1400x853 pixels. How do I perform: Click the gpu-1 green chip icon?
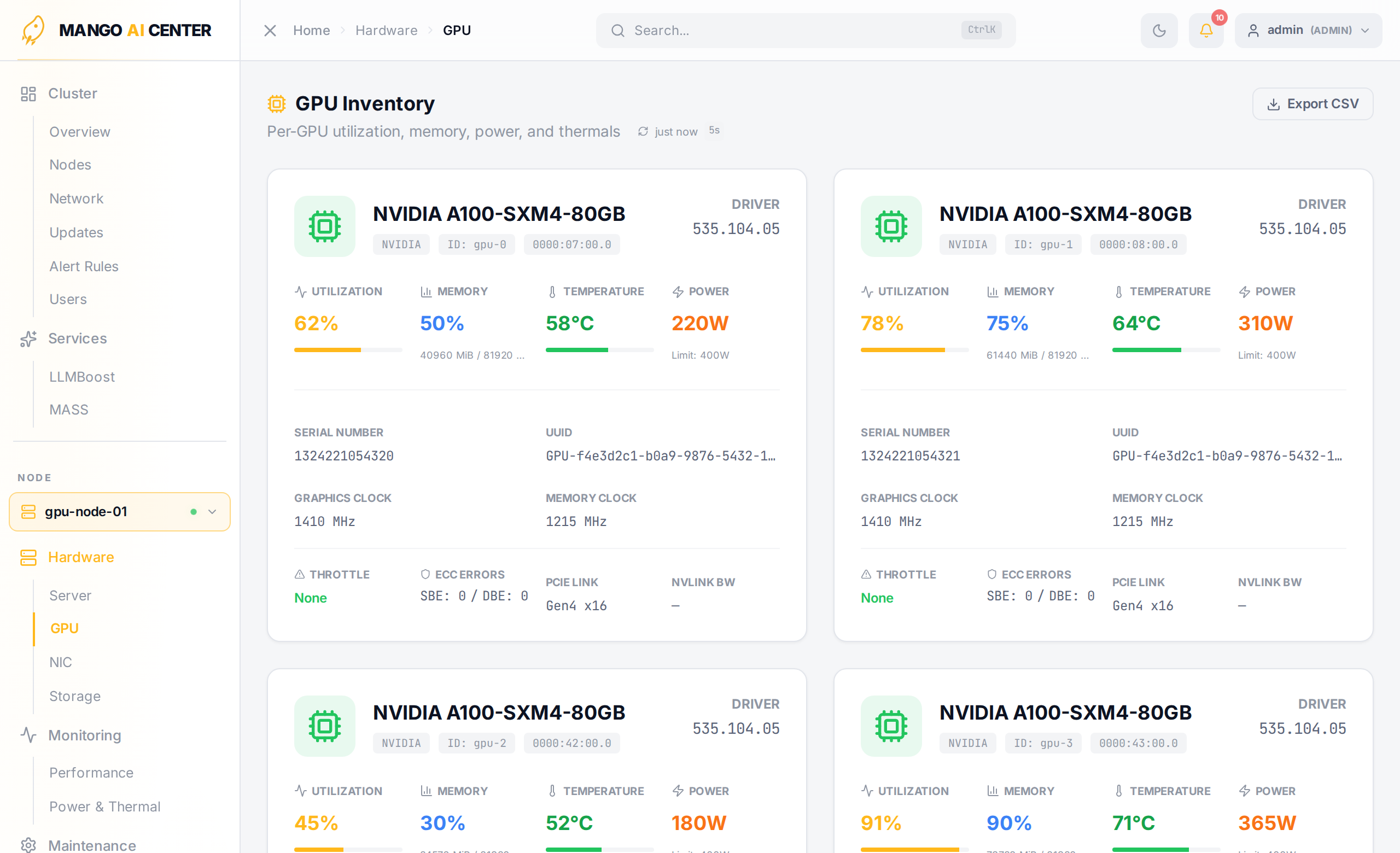(891, 226)
